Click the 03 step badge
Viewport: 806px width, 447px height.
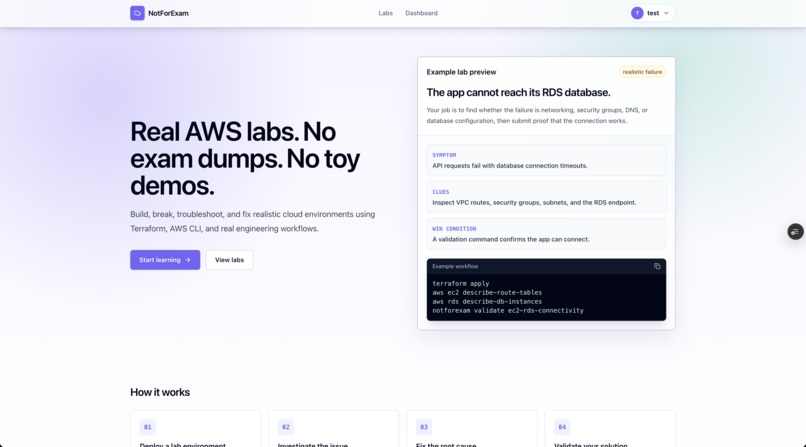coord(424,427)
